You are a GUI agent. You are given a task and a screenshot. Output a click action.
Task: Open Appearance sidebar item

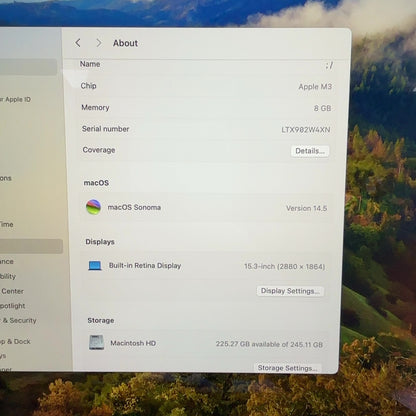click(7, 261)
